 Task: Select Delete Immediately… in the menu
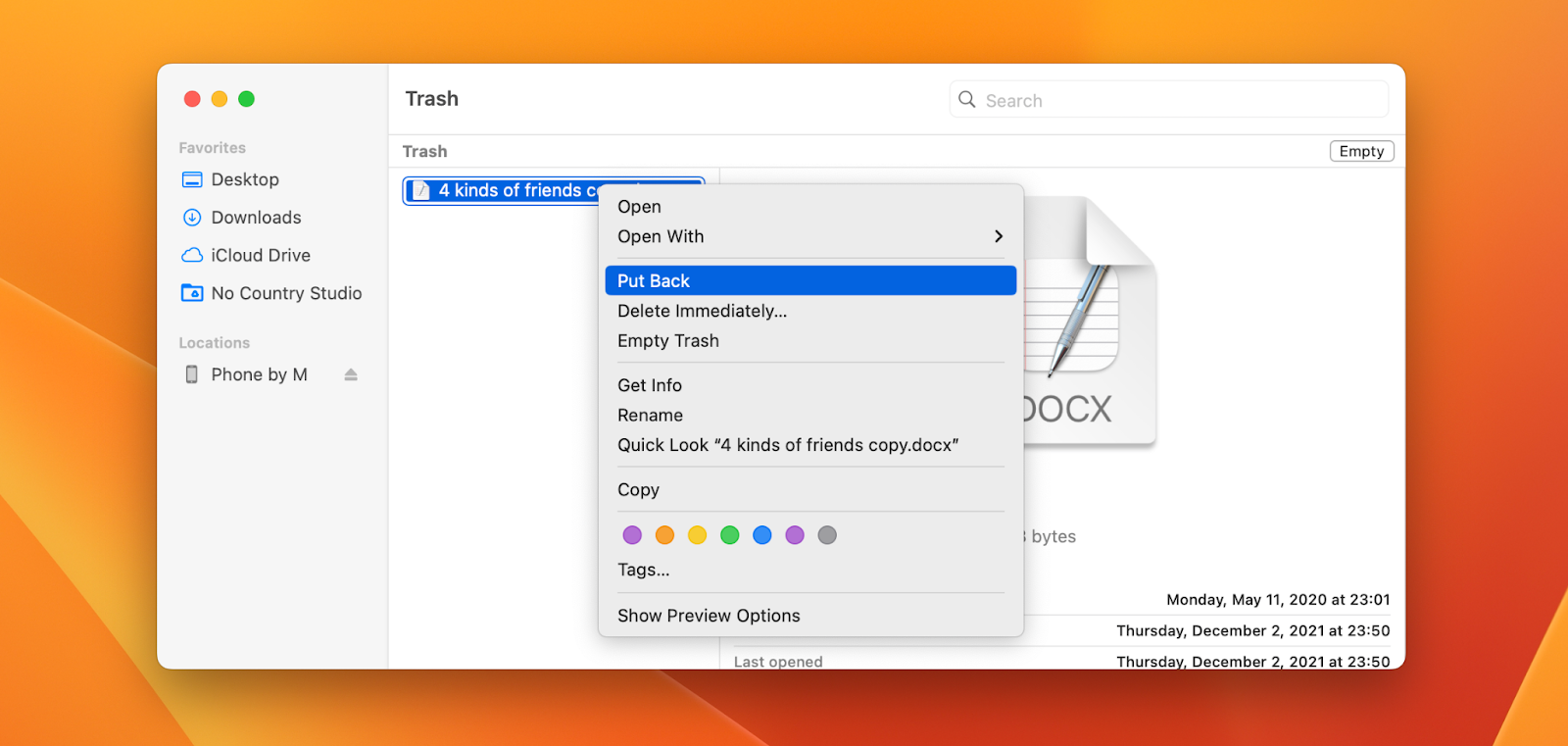(702, 311)
